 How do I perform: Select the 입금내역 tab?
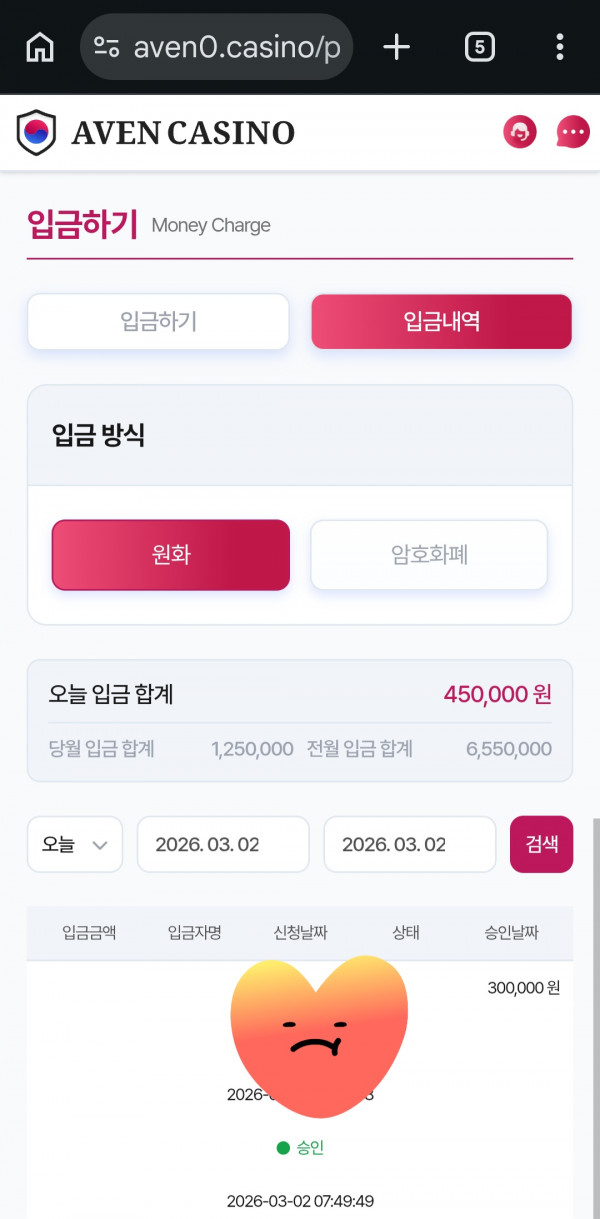pyautogui.click(x=441, y=321)
